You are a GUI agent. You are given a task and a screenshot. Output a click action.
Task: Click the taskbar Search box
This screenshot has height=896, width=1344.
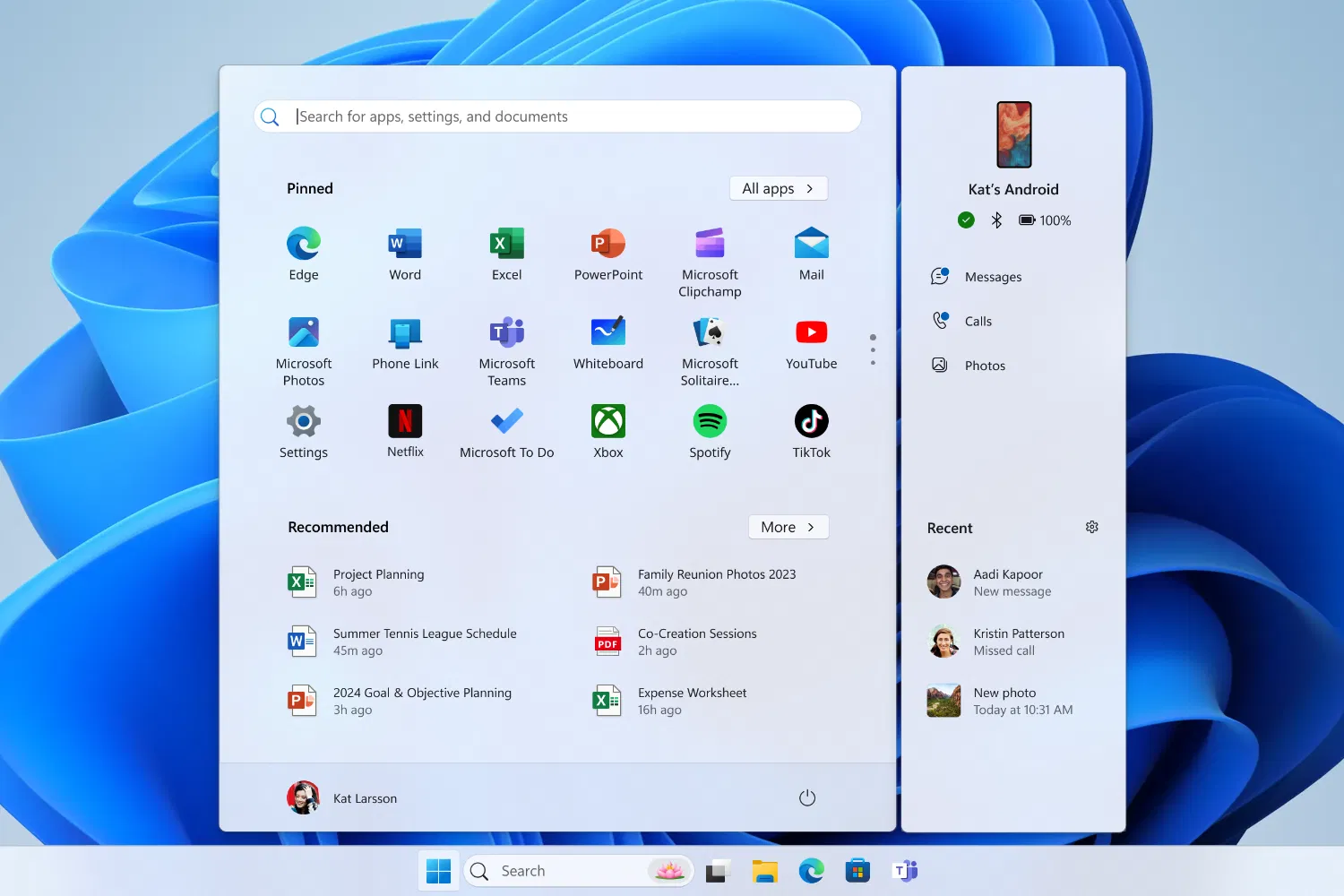click(x=579, y=871)
